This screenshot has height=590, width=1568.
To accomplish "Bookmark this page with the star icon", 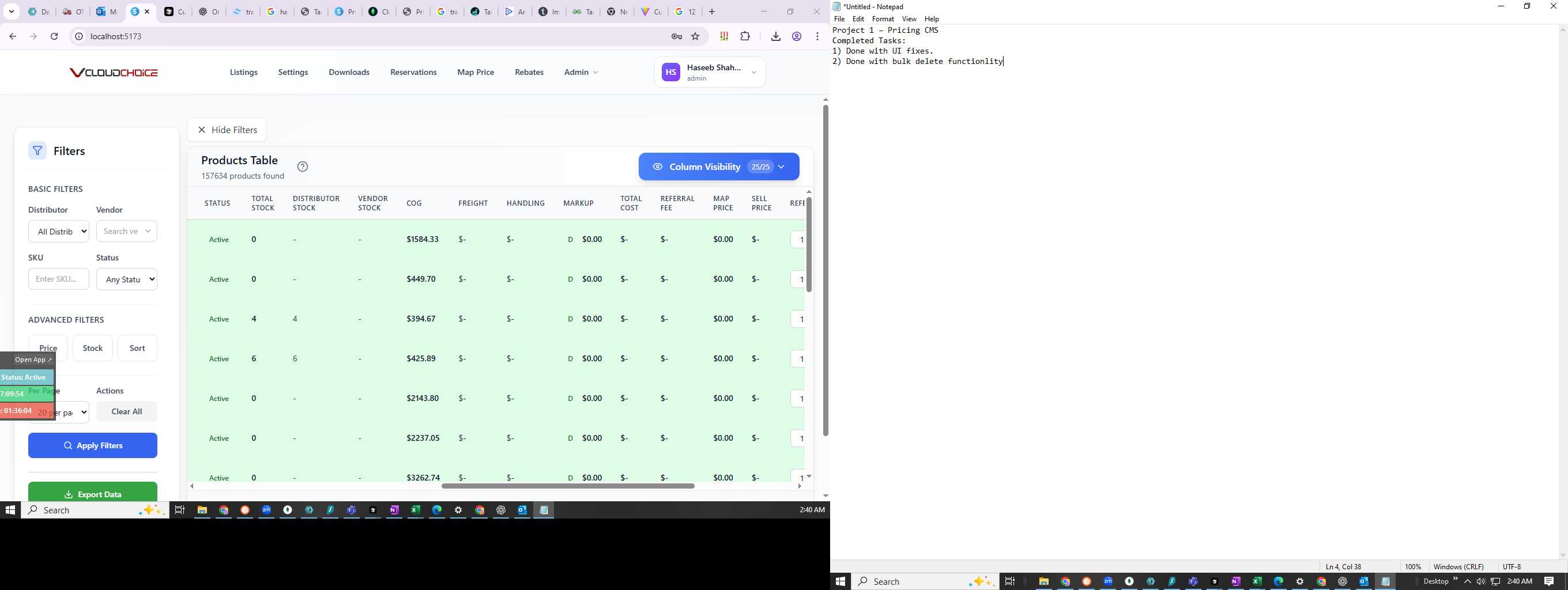I will pyautogui.click(x=695, y=36).
